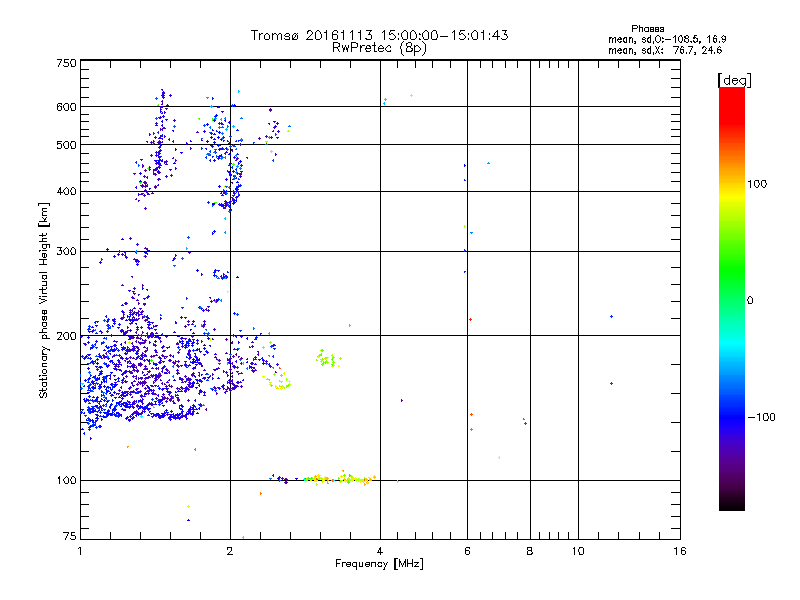Click the y-axis tick label '75'

pos(70,536)
